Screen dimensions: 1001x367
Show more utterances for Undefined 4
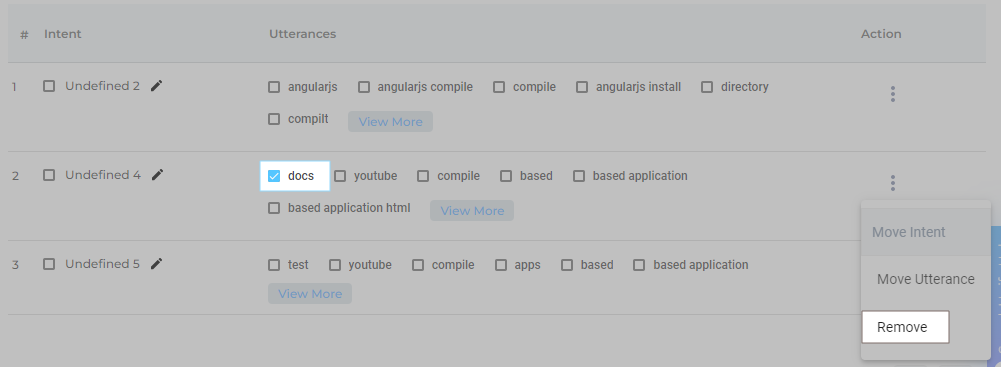472,211
